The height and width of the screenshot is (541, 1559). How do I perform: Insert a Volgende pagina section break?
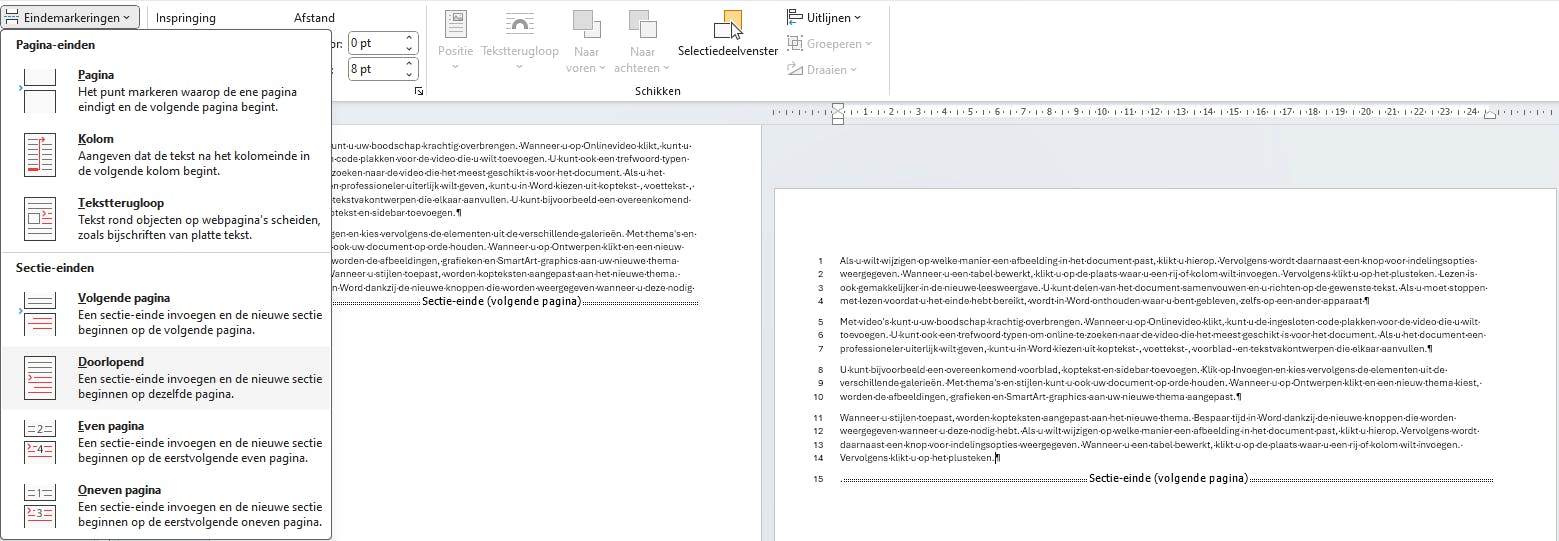[166, 314]
